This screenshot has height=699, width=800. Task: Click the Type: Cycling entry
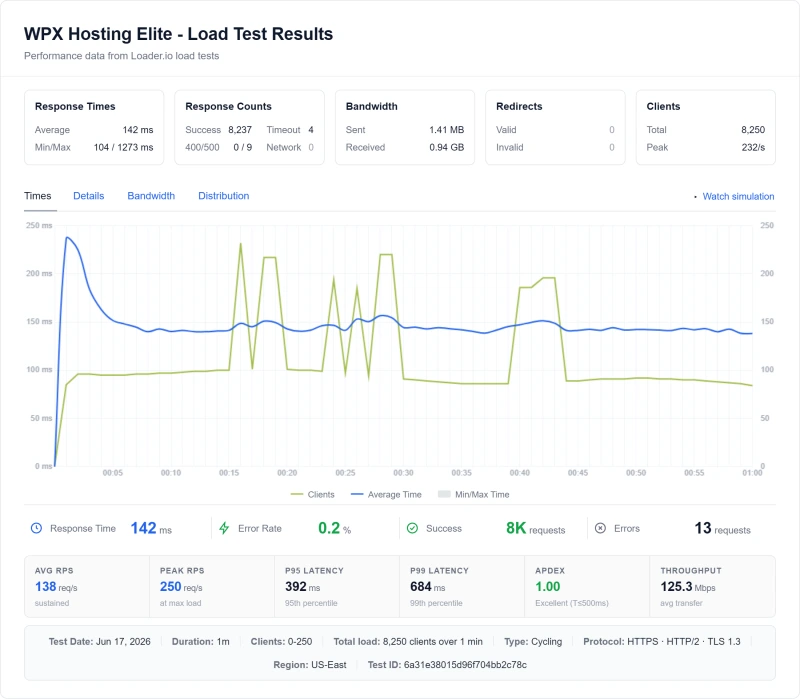[533, 641]
